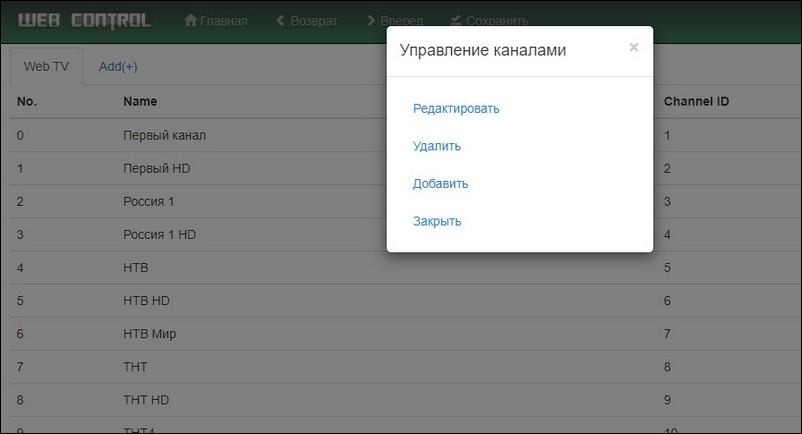Open the Add(+) tab
Screen dimensions: 802x434
click(x=118, y=66)
